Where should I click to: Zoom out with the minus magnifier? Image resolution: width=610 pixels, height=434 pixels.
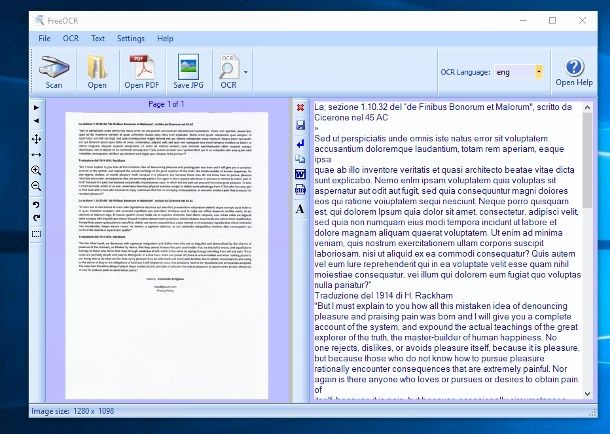pos(37,186)
